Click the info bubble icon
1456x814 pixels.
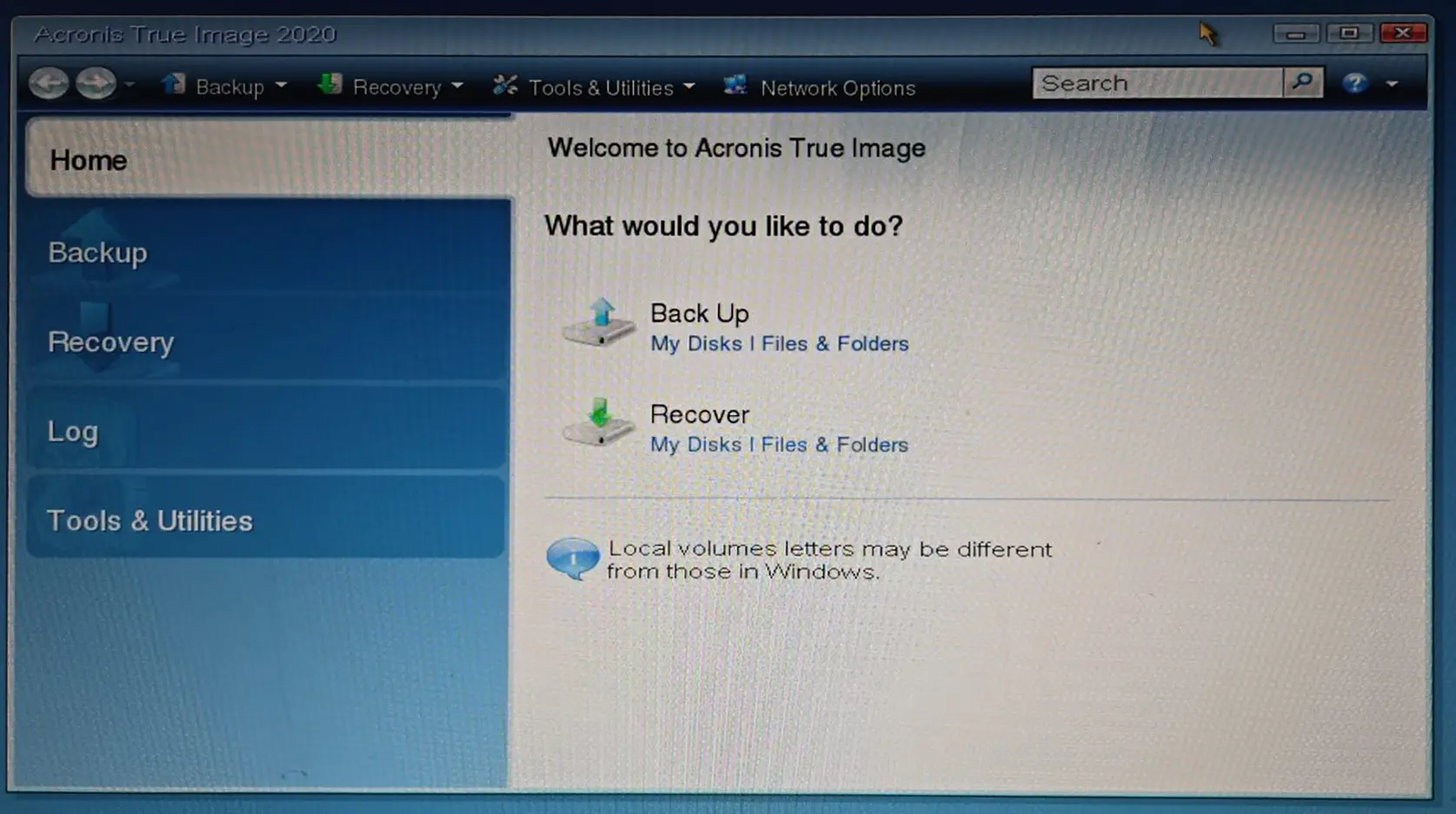click(x=573, y=558)
